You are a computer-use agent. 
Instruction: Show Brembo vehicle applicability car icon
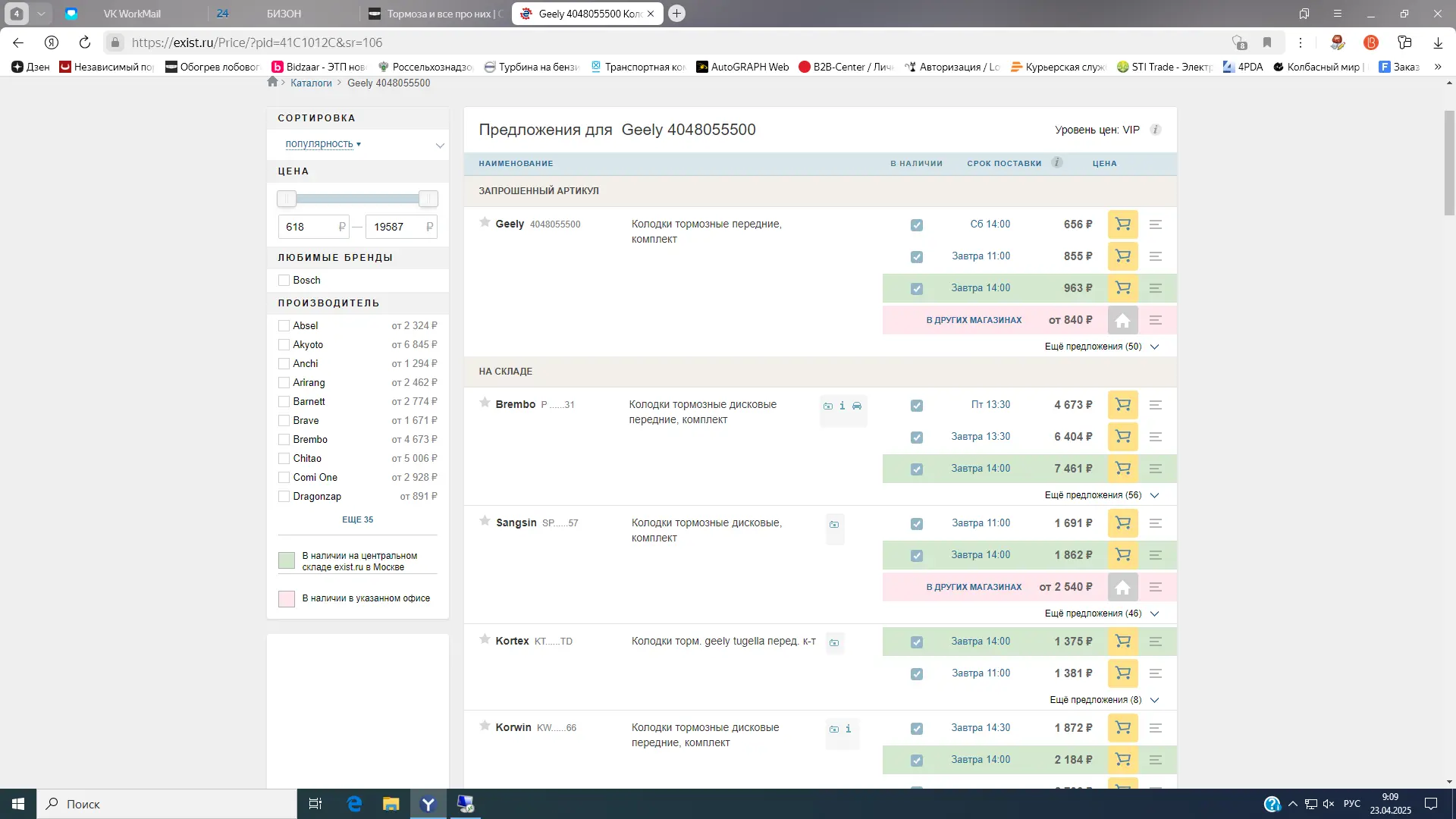857,406
